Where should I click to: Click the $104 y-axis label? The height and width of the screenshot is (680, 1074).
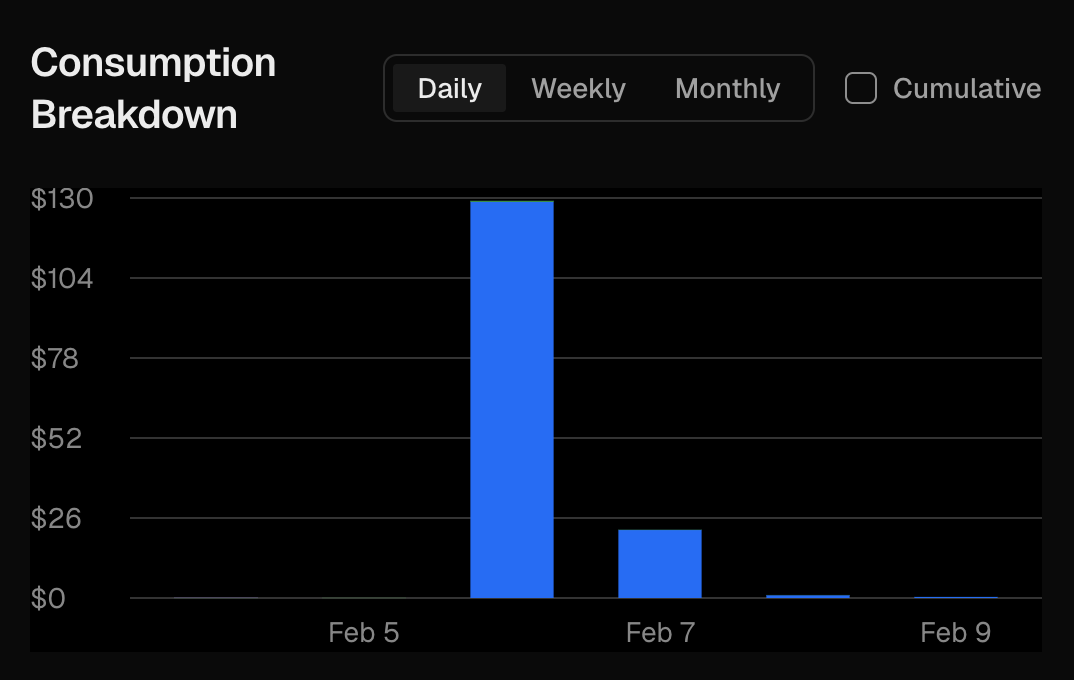62,278
